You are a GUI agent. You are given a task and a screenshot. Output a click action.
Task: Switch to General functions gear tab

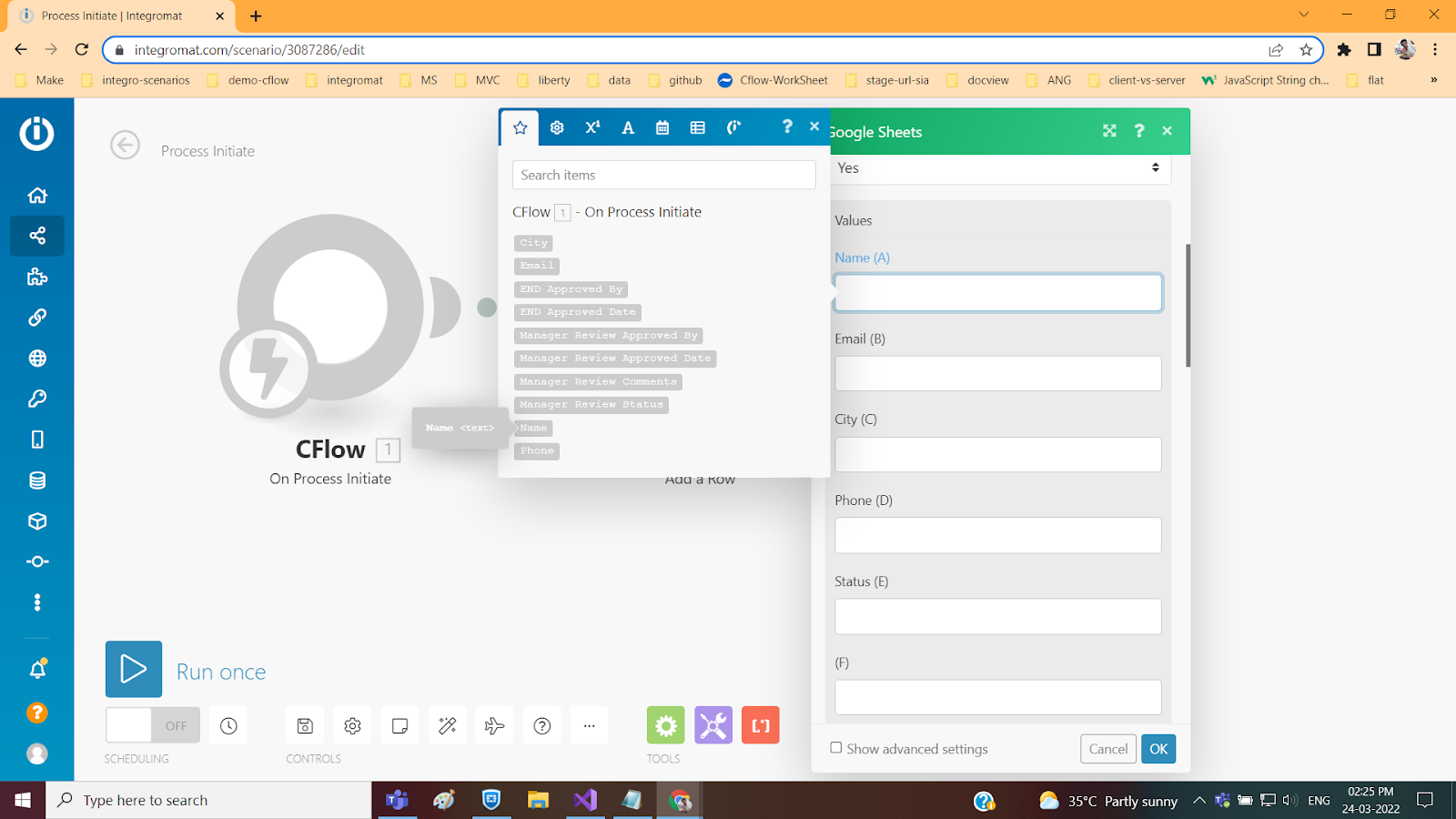[x=557, y=127]
